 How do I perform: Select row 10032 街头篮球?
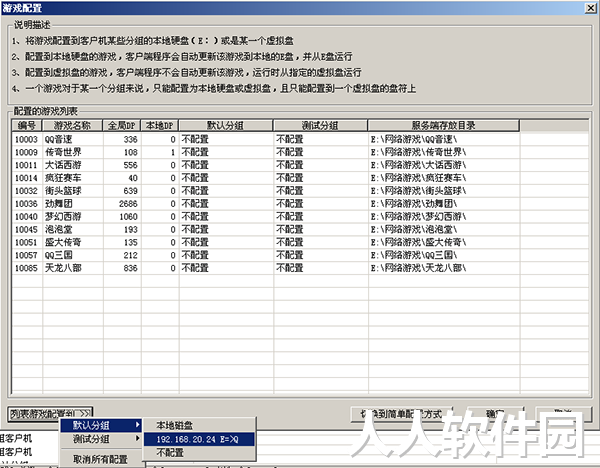click(300, 191)
